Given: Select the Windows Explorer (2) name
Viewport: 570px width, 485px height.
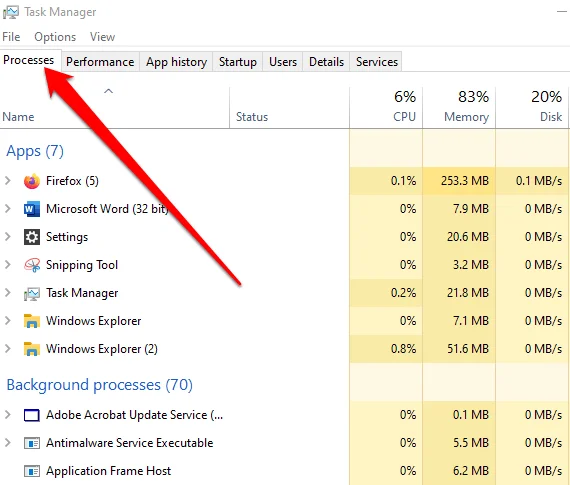Looking at the screenshot, I should [x=102, y=349].
